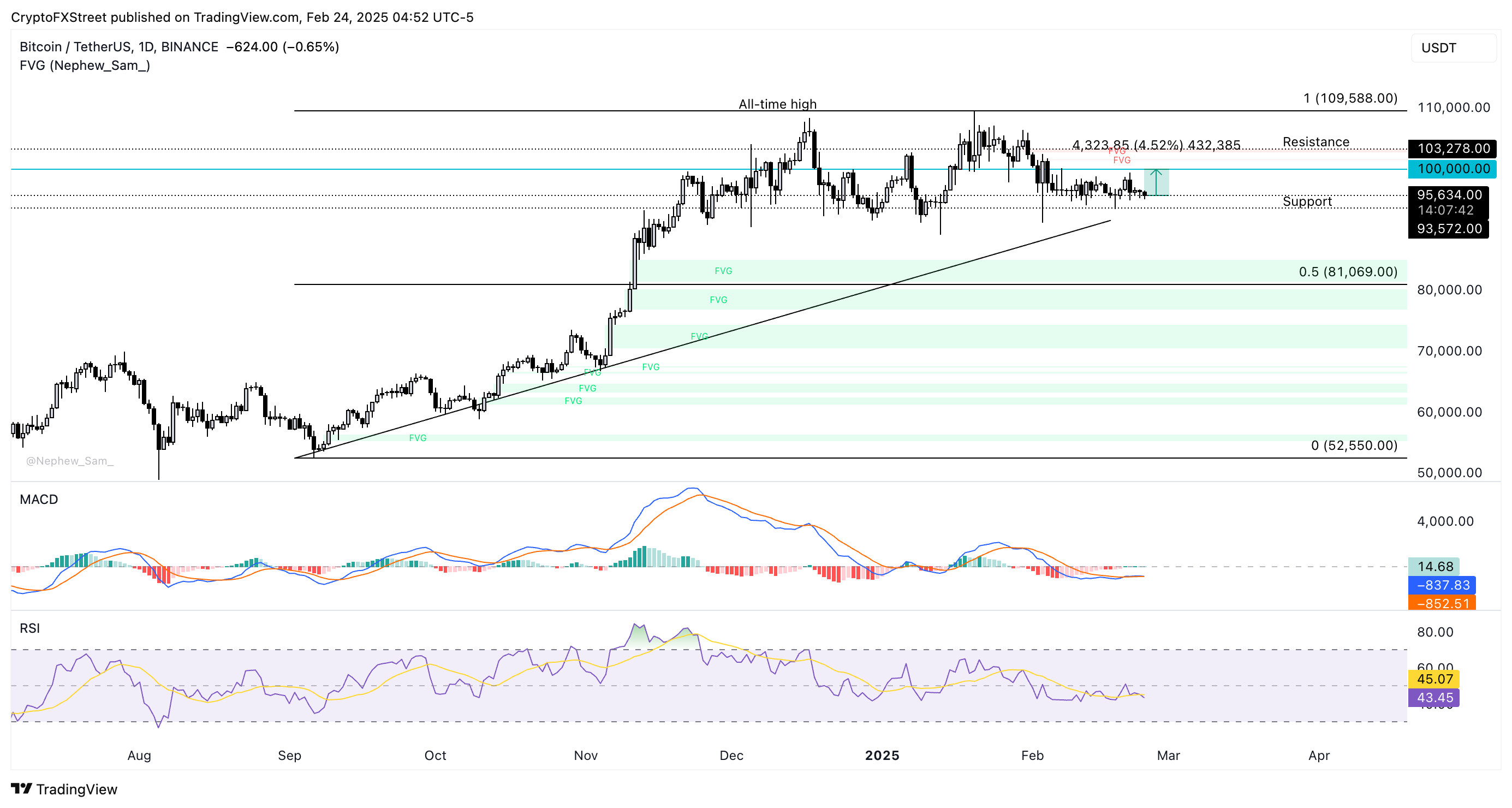Click the All-time high line label
1512x808 pixels.
[777, 104]
